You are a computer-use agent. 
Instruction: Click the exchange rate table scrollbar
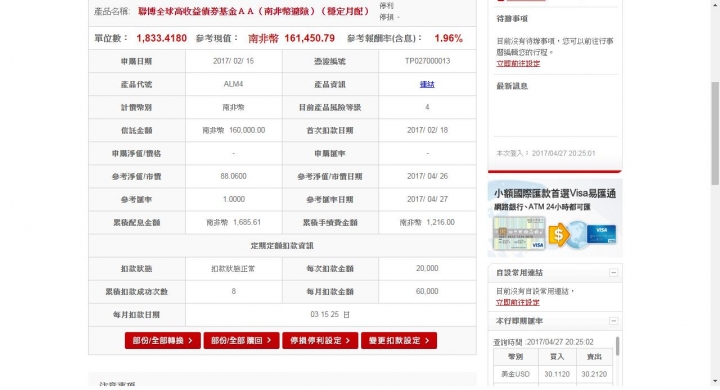(x=617, y=346)
